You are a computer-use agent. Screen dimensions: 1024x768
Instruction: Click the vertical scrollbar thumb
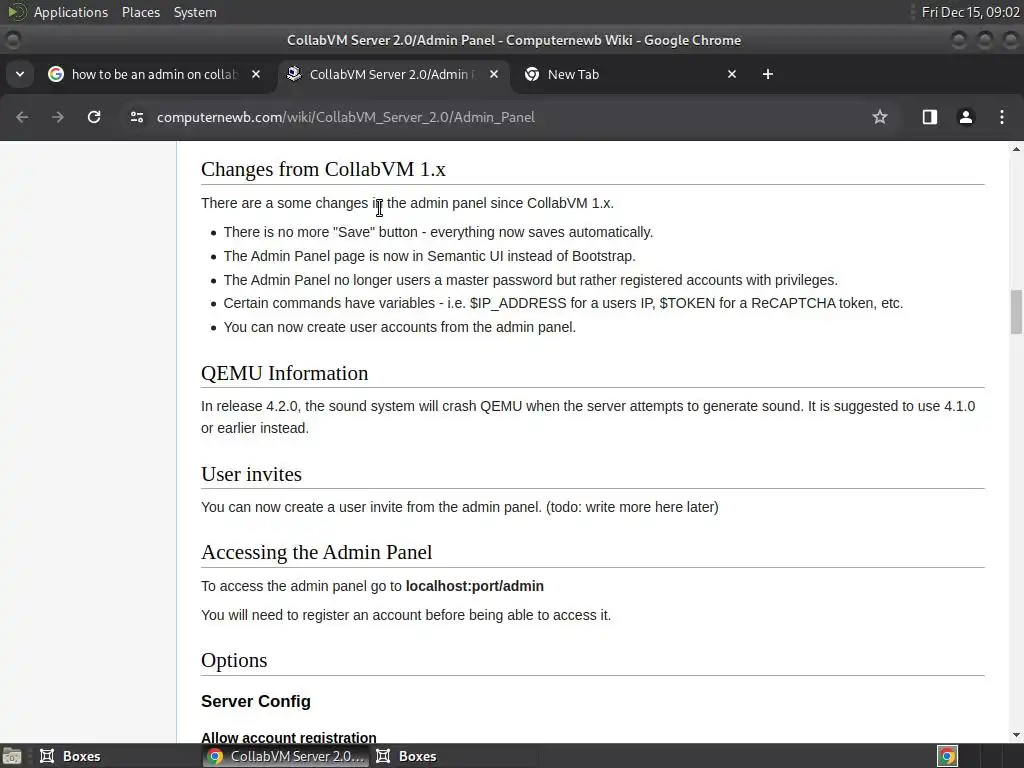[1016, 312]
